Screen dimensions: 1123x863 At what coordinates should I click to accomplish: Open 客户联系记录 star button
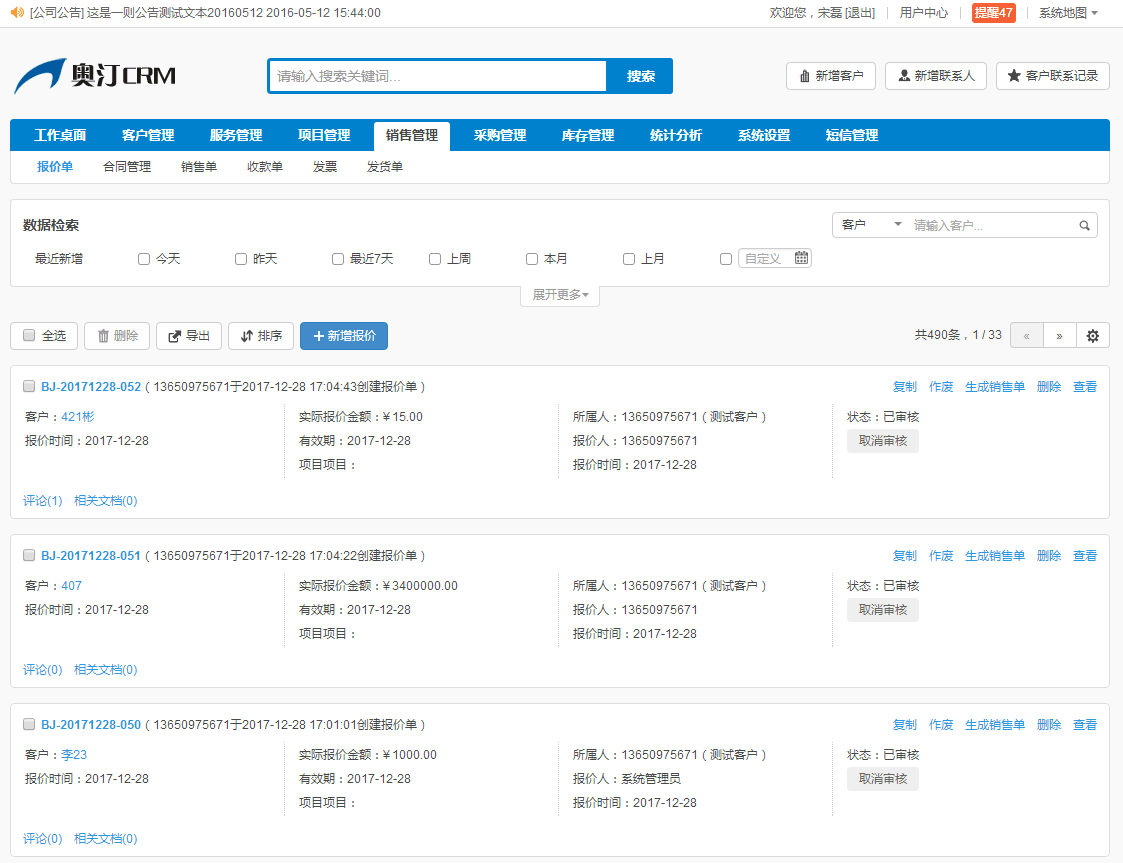click(1052, 76)
